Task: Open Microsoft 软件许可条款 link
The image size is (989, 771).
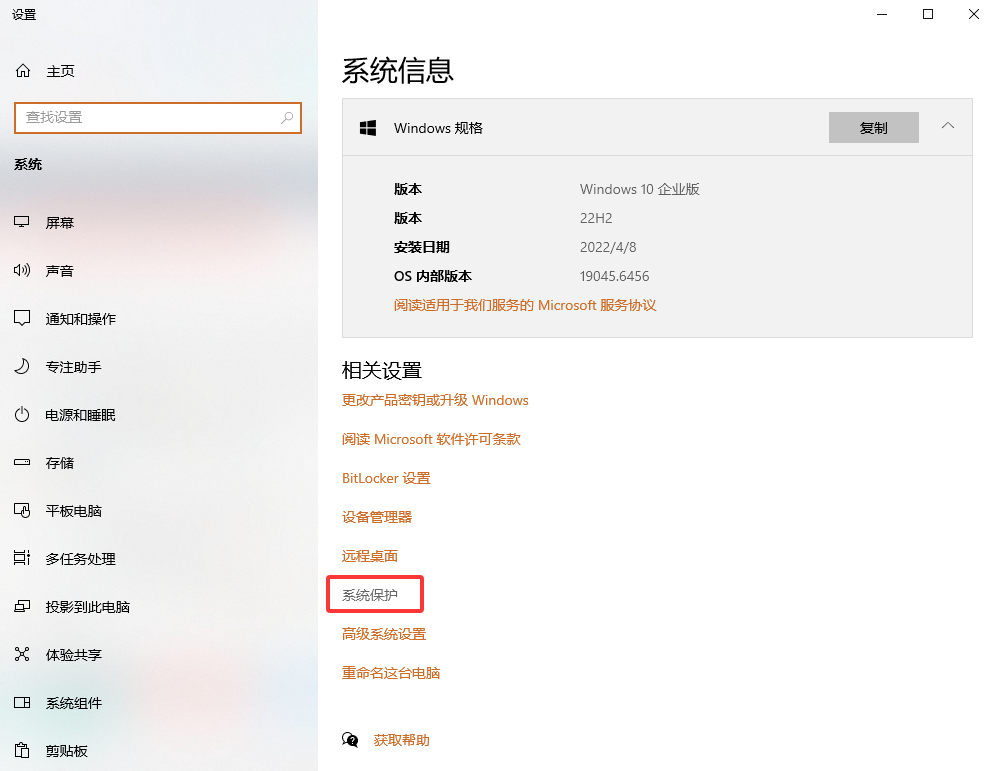Action: [x=431, y=439]
